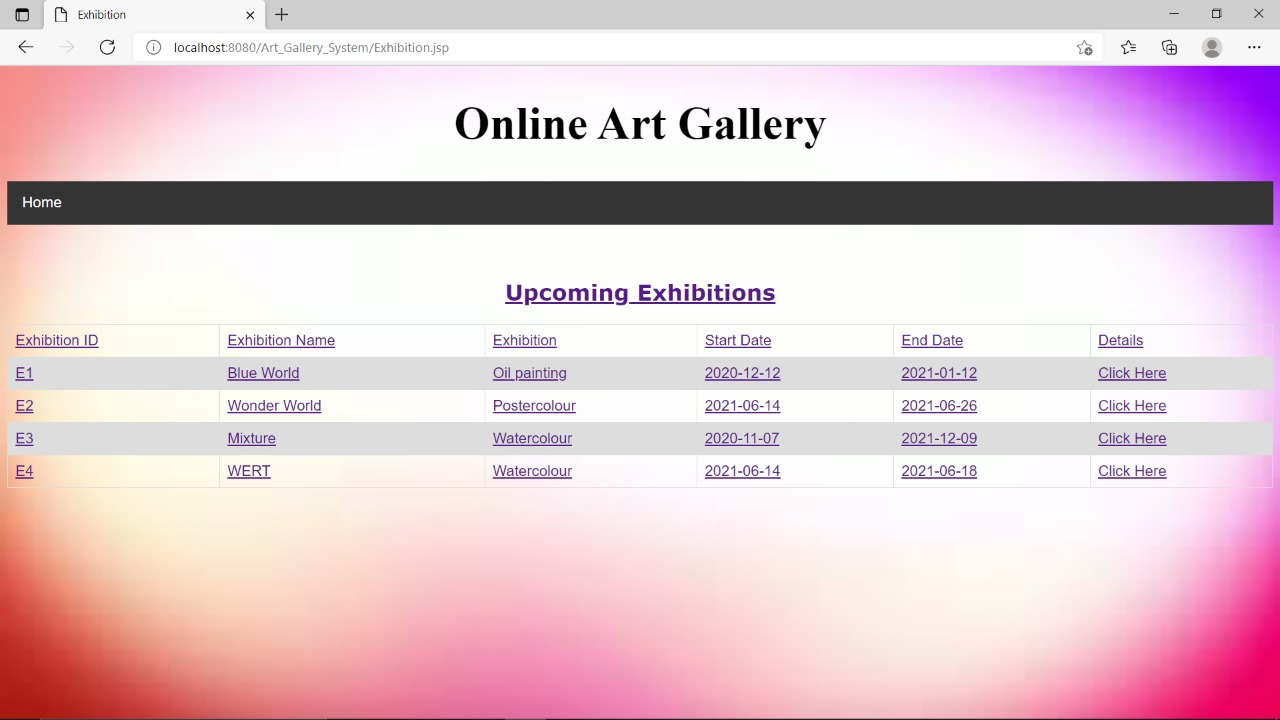The image size is (1280, 720).
Task: Click the WERT exhibition name
Action: click(x=249, y=471)
